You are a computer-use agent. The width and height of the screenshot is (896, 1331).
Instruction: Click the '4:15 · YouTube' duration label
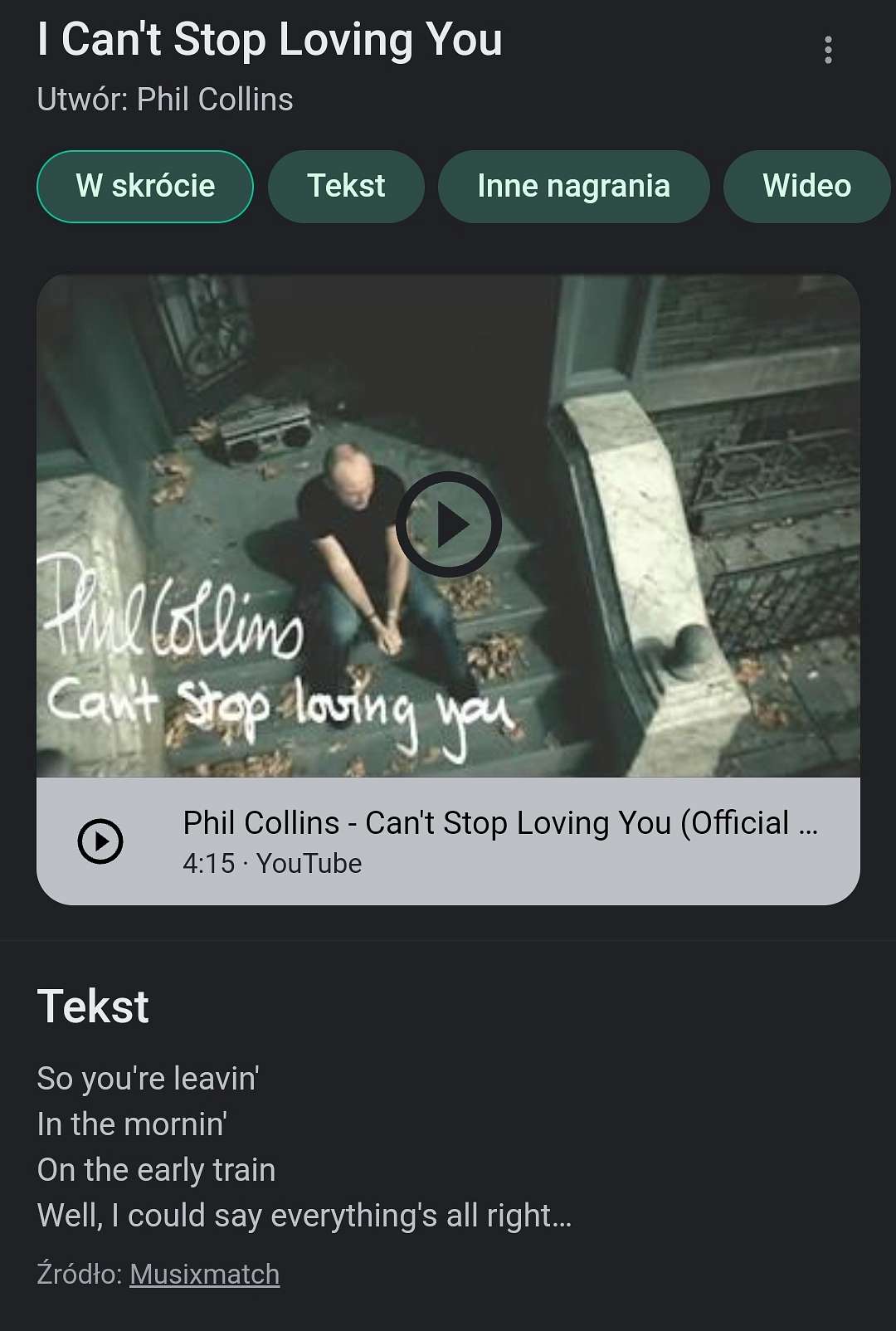272,864
